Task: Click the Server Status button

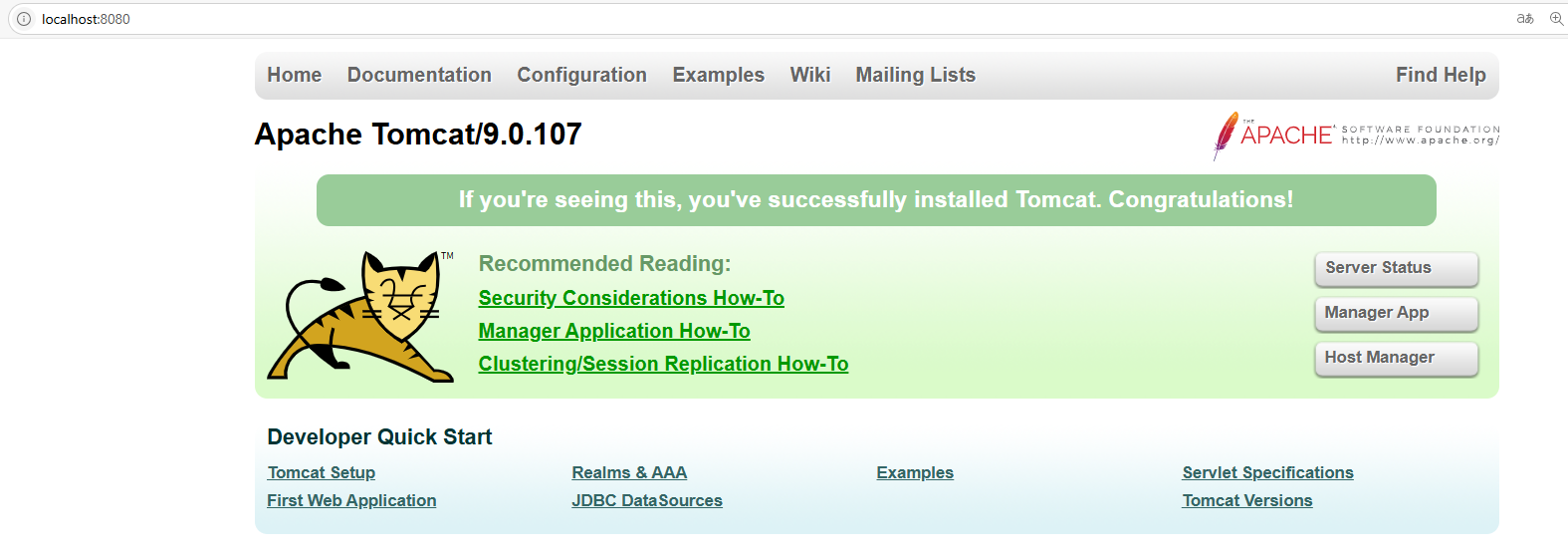Action: pos(1396,268)
